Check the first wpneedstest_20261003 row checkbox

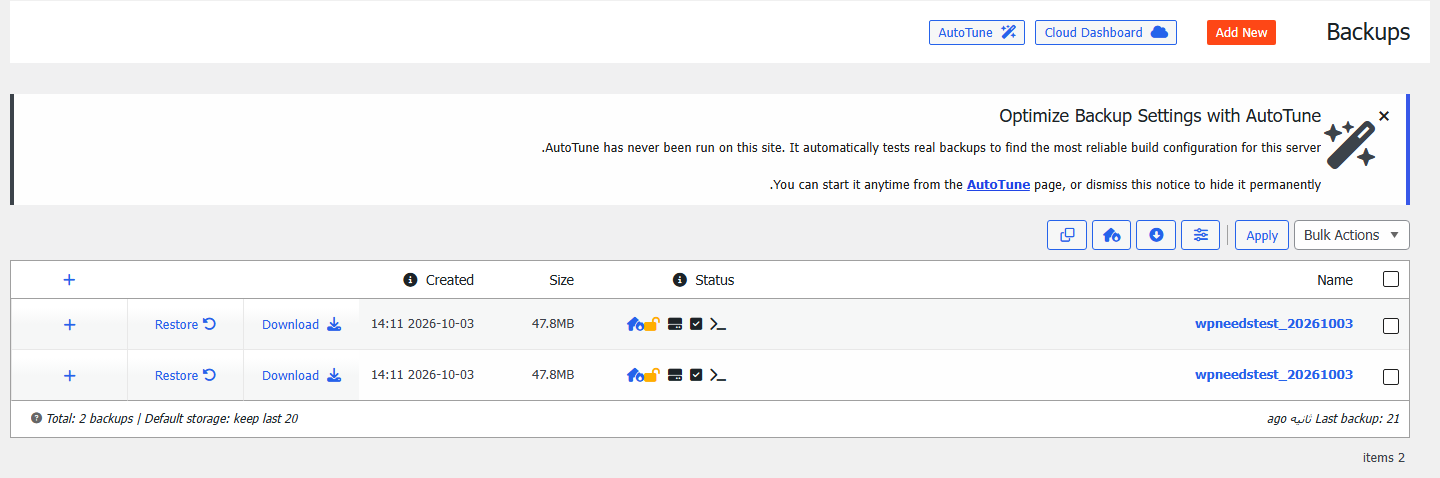click(1391, 325)
